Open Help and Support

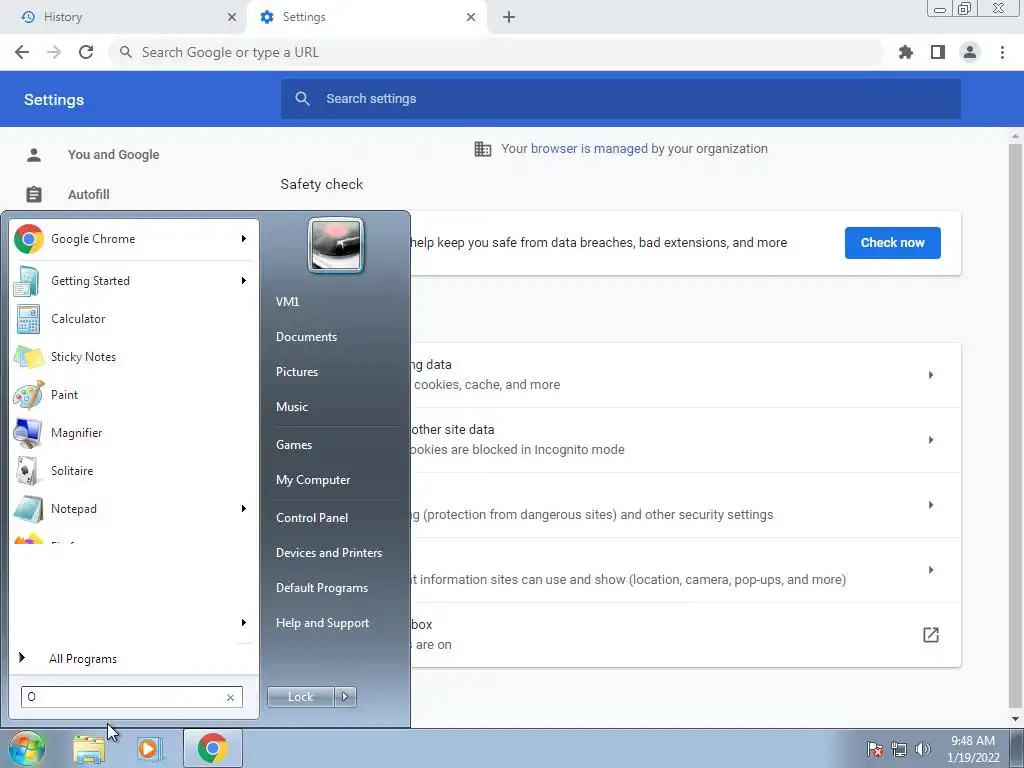(x=322, y=623)
